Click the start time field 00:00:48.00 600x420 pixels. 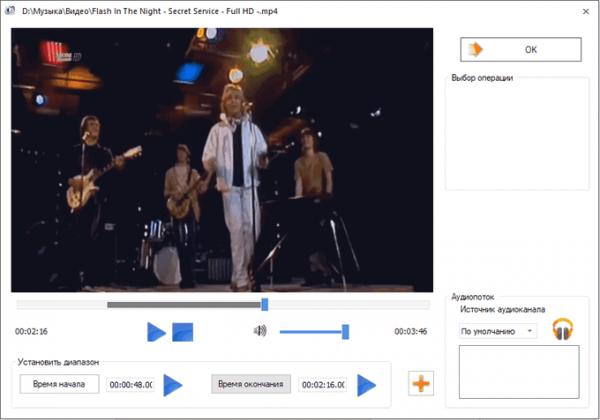[130, 384]
